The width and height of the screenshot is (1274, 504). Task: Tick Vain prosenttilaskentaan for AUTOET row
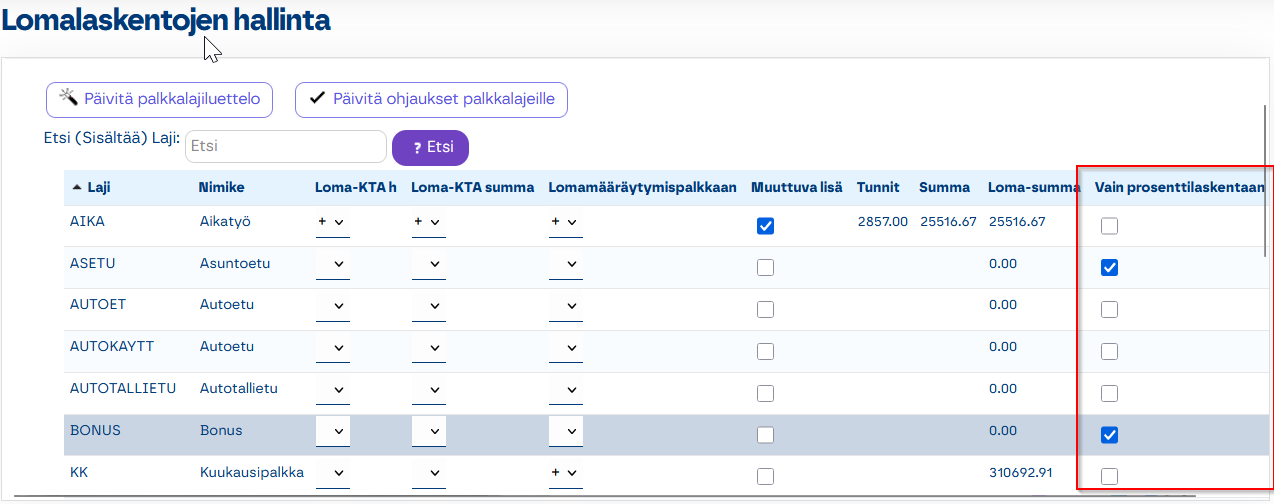[1109, 310]
